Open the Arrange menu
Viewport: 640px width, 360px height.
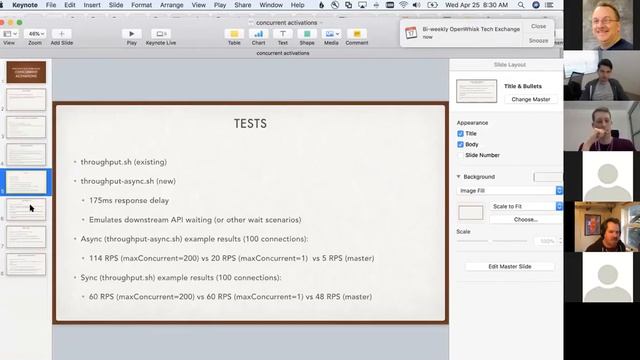click(171, 5)
